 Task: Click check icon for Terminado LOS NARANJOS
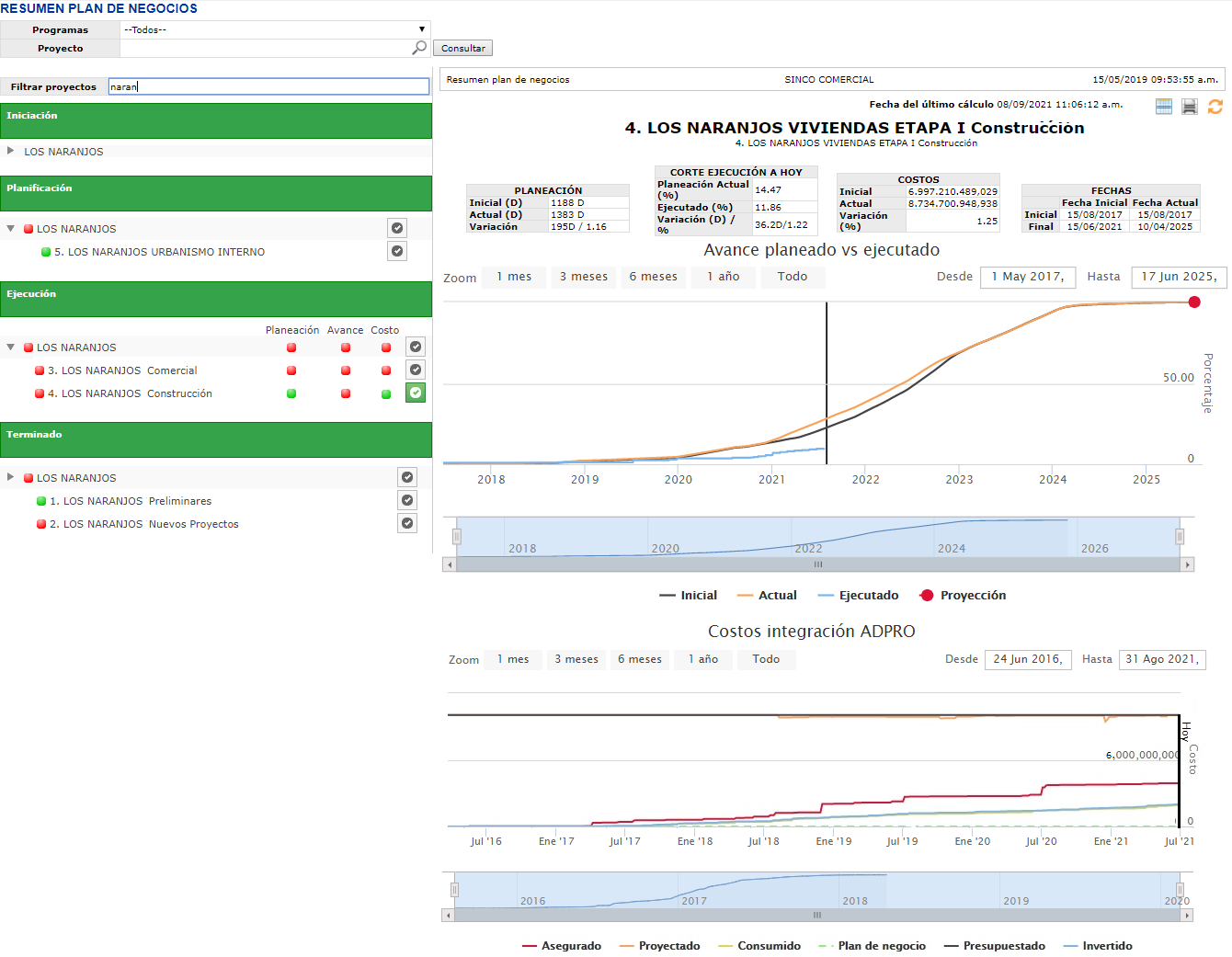407,477
